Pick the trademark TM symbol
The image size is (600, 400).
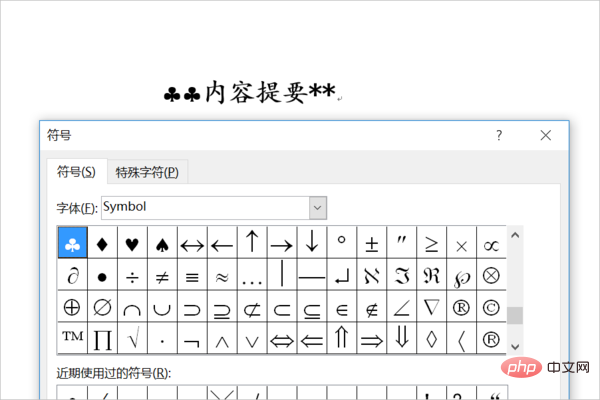[x=72, y=338]
